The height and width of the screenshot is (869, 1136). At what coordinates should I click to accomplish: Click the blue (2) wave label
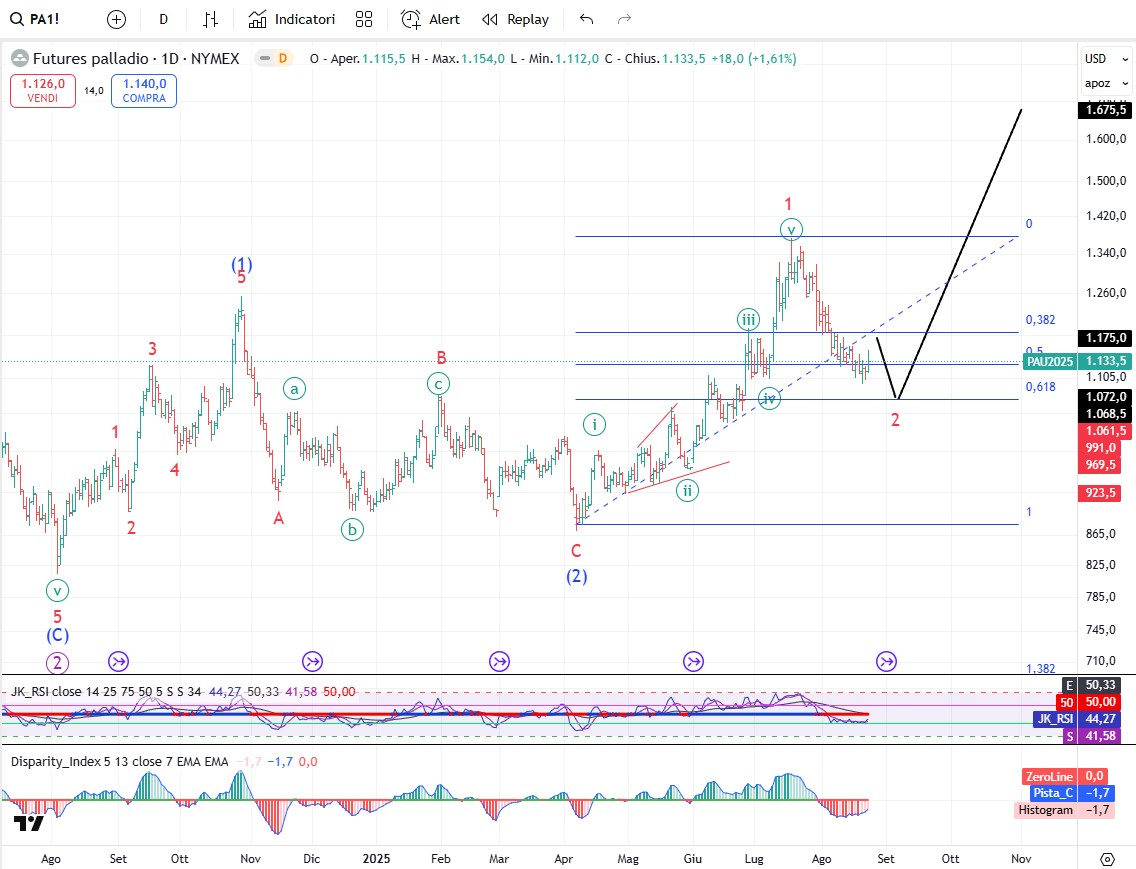(x=577, y=576)
